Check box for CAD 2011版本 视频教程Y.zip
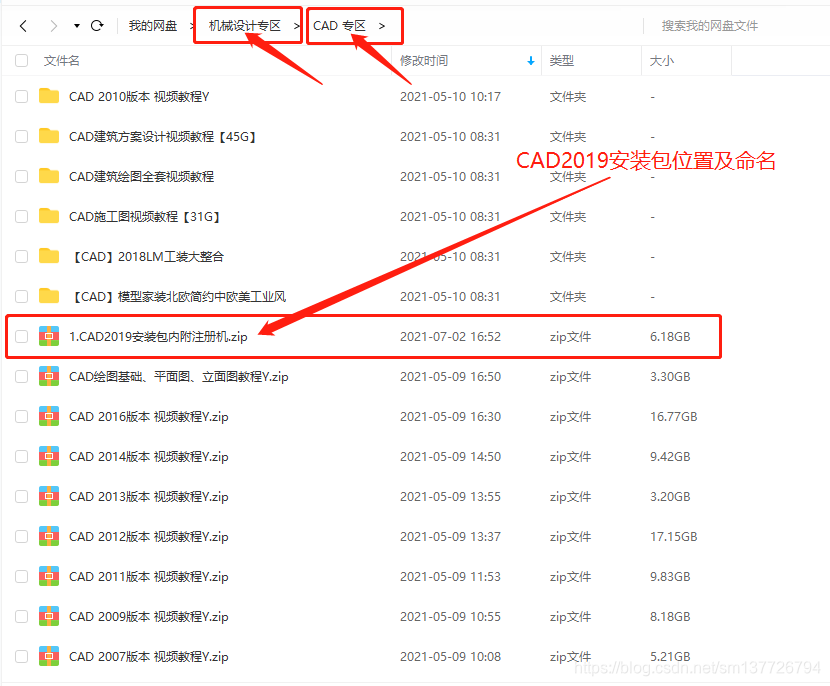The width and height of the screenshot is (830, 686). pos(22,576)
